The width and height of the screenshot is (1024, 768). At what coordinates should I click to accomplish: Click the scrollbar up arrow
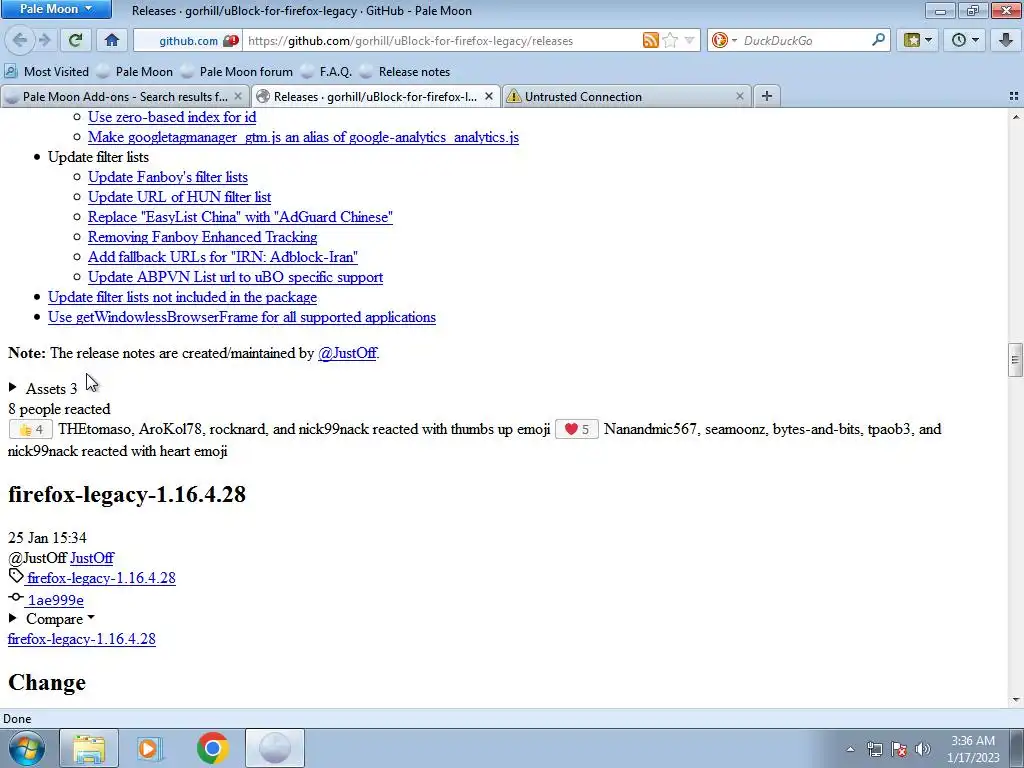click(x=1015, y=117)
